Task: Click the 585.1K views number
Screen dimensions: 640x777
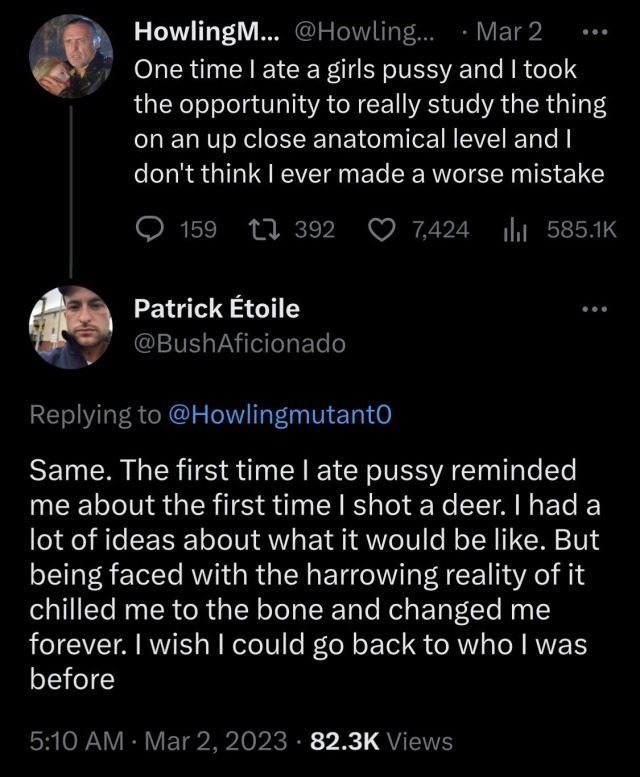Action: pos(583,230)
